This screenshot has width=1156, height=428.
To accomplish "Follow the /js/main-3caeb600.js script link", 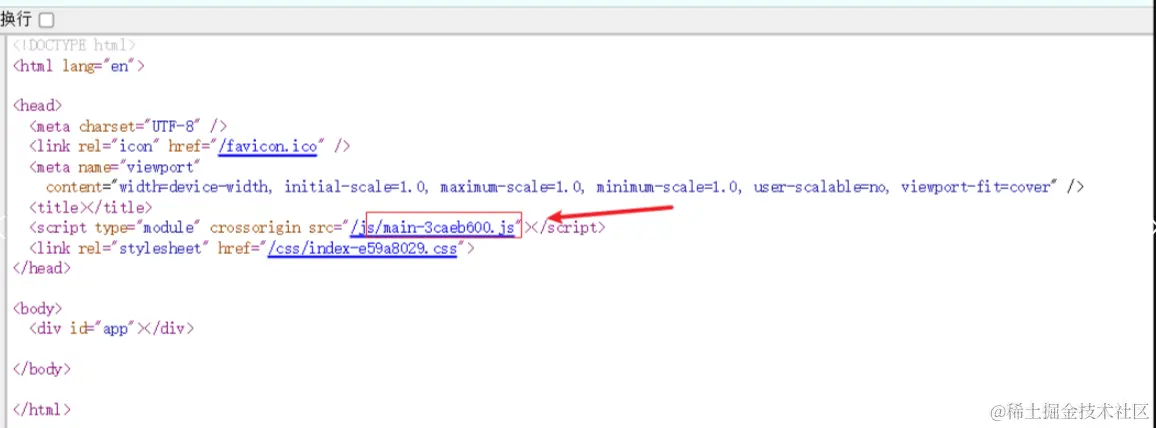I will coord(433,228).
